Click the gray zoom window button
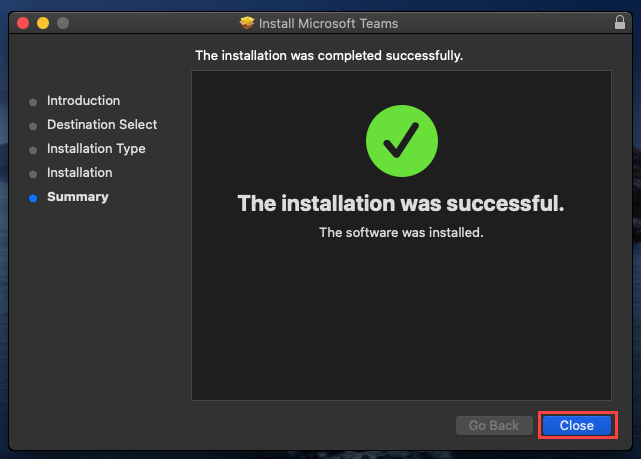This screenshot has width=641, height=459. point(63,23)
